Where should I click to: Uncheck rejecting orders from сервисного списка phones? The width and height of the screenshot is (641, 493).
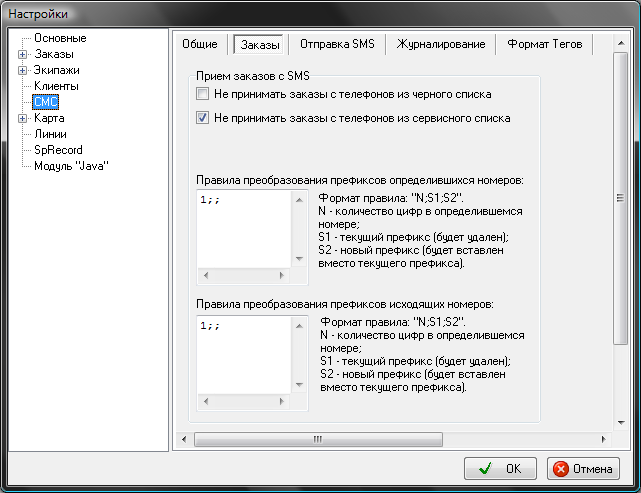pyautogui.click(x=204, y=118)
